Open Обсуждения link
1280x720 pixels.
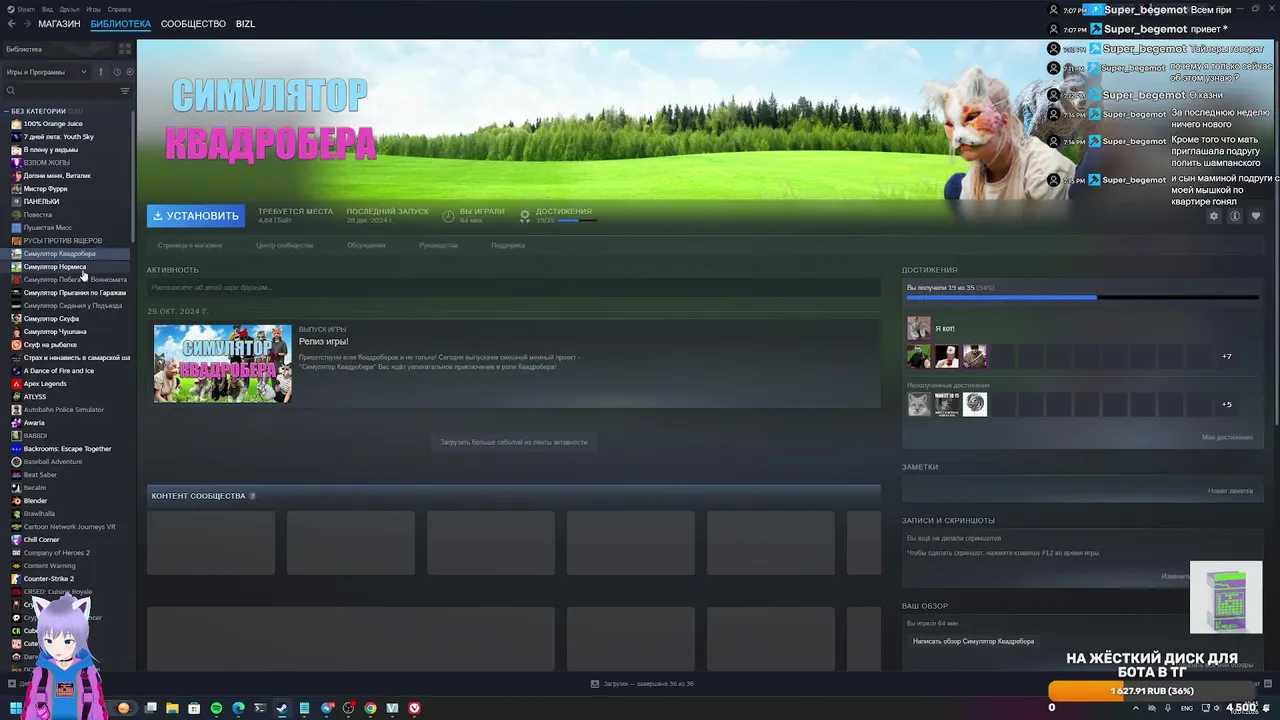pyautogui.click(x=366, y=245)
